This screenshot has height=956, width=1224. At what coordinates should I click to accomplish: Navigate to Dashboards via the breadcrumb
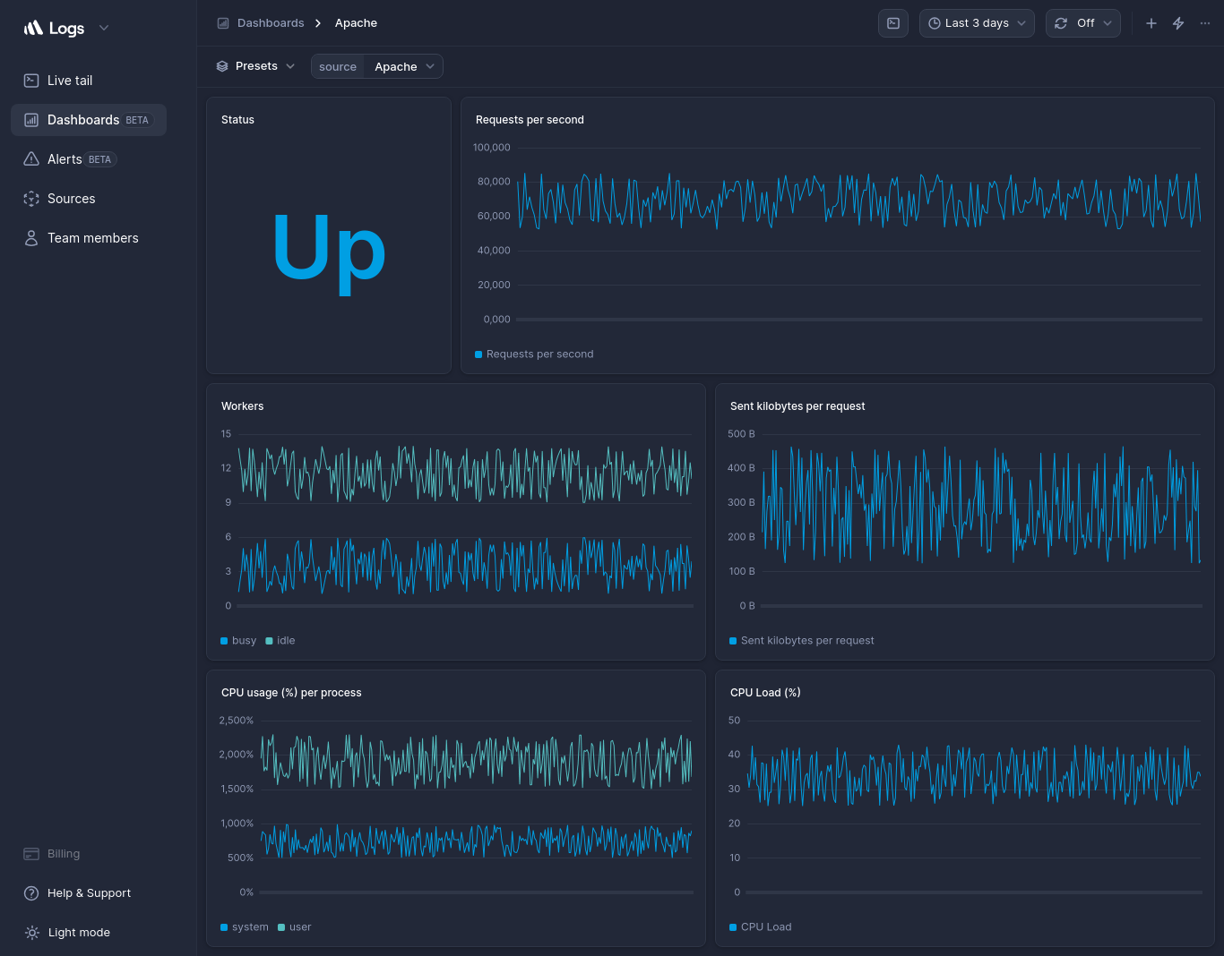(271, 23)
